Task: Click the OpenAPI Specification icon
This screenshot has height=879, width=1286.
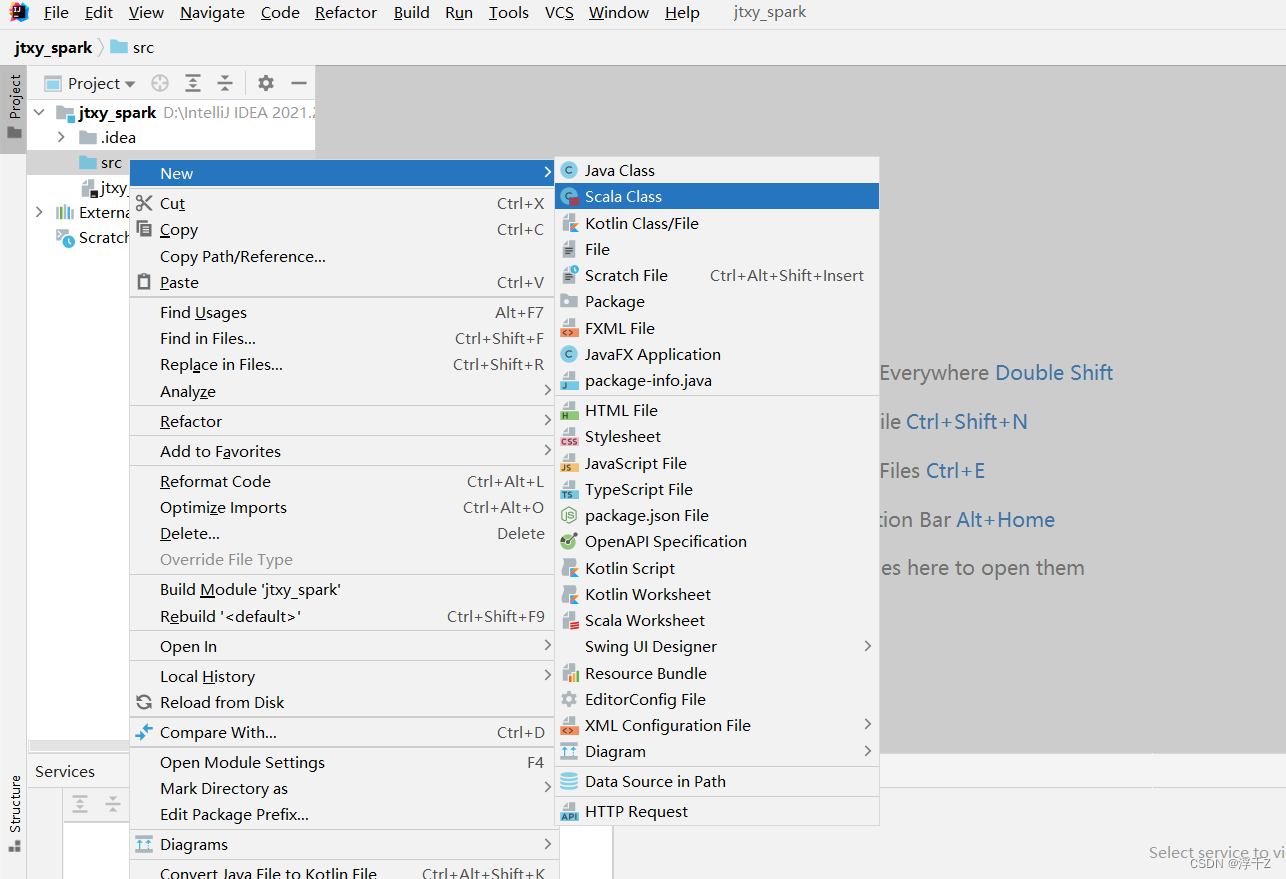Action: (x=569, y=541)
